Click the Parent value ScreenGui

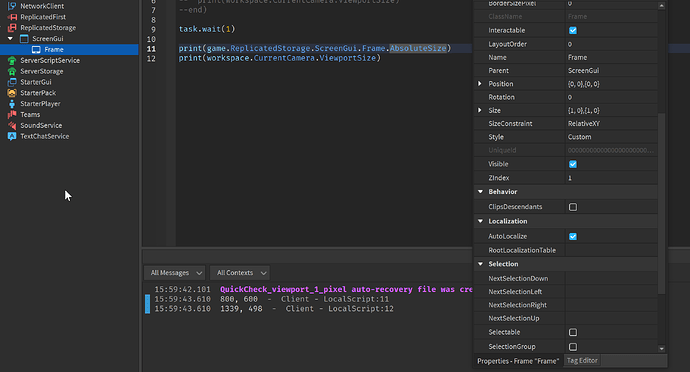click(611, 70)
